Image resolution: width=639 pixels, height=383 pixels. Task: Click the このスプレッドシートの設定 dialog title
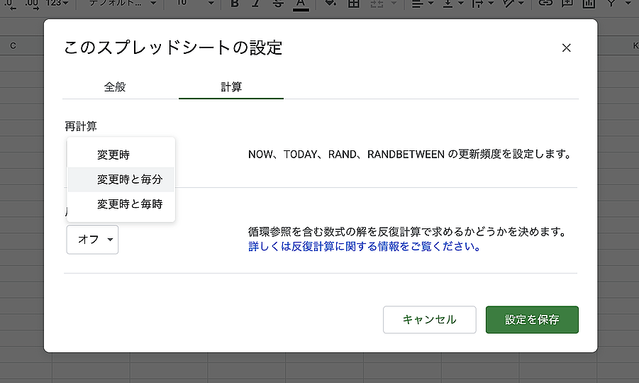coord(173,48)
